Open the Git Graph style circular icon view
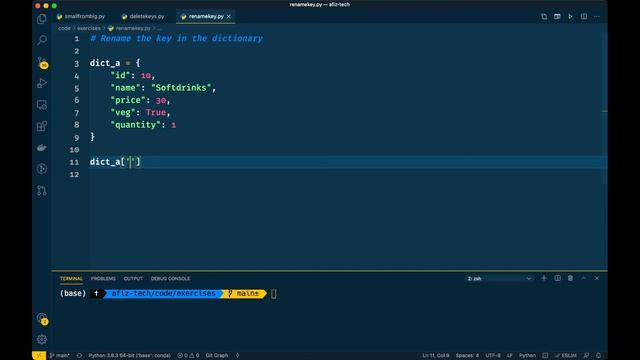640x360 pixels. (x=42, y=169)
